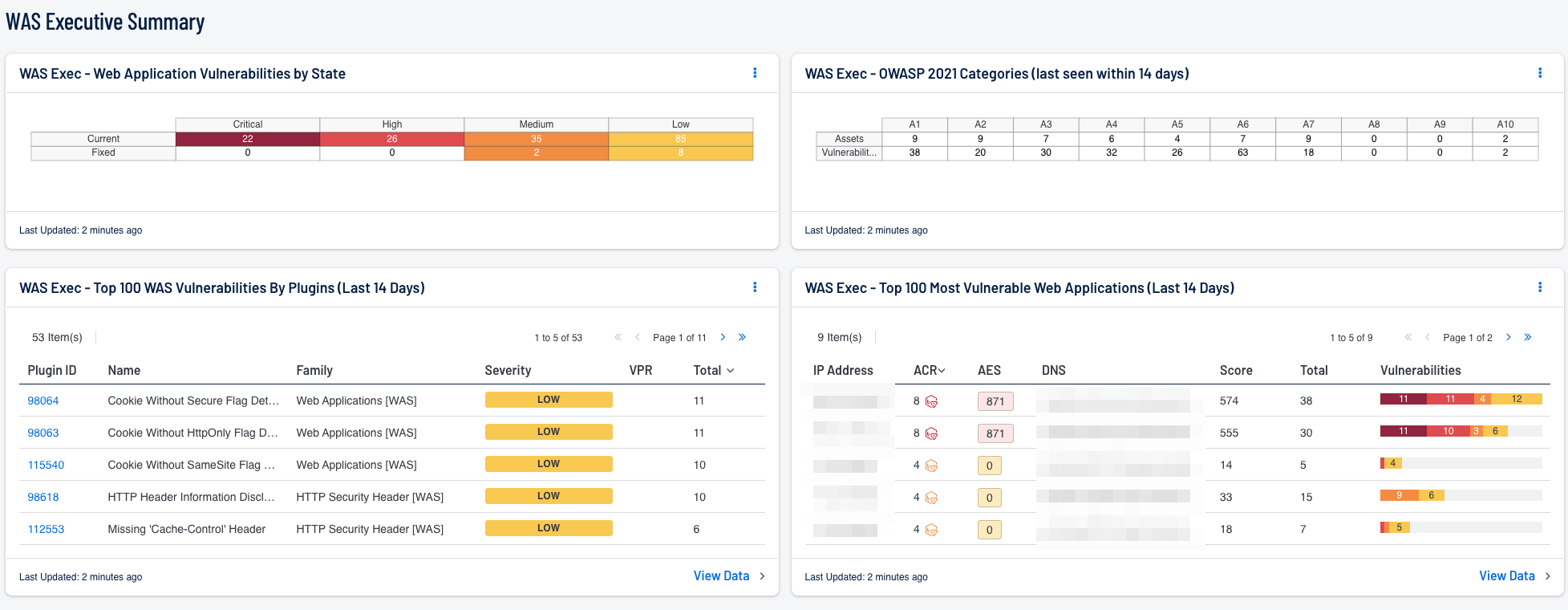Image resolution: width=1568 pixels, height=610 pixels.
Task: Jump to first page in web applications table
Action: tap(1408, 337)
